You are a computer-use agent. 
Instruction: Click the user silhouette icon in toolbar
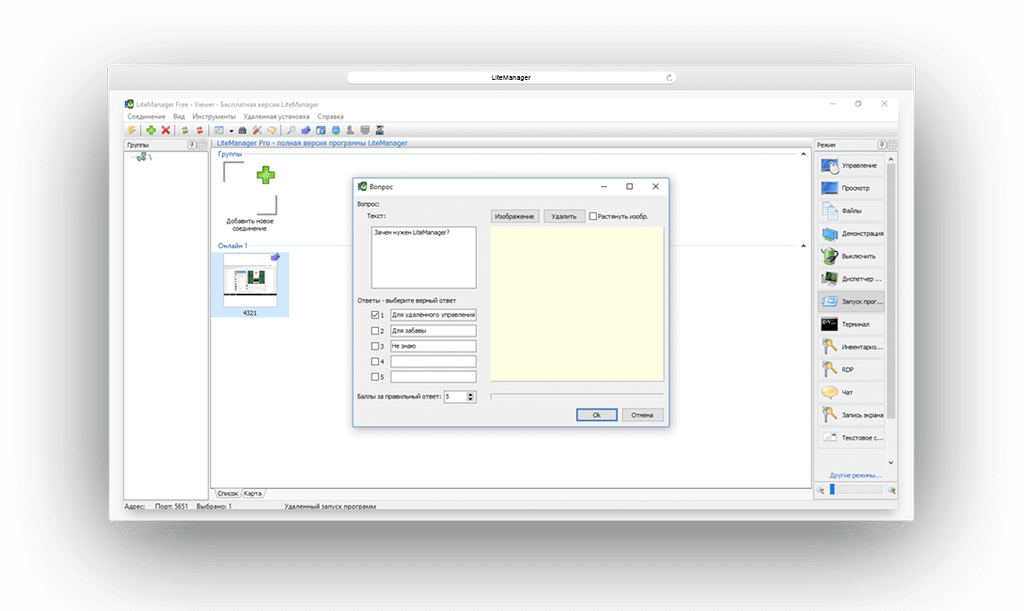(350, 131)
